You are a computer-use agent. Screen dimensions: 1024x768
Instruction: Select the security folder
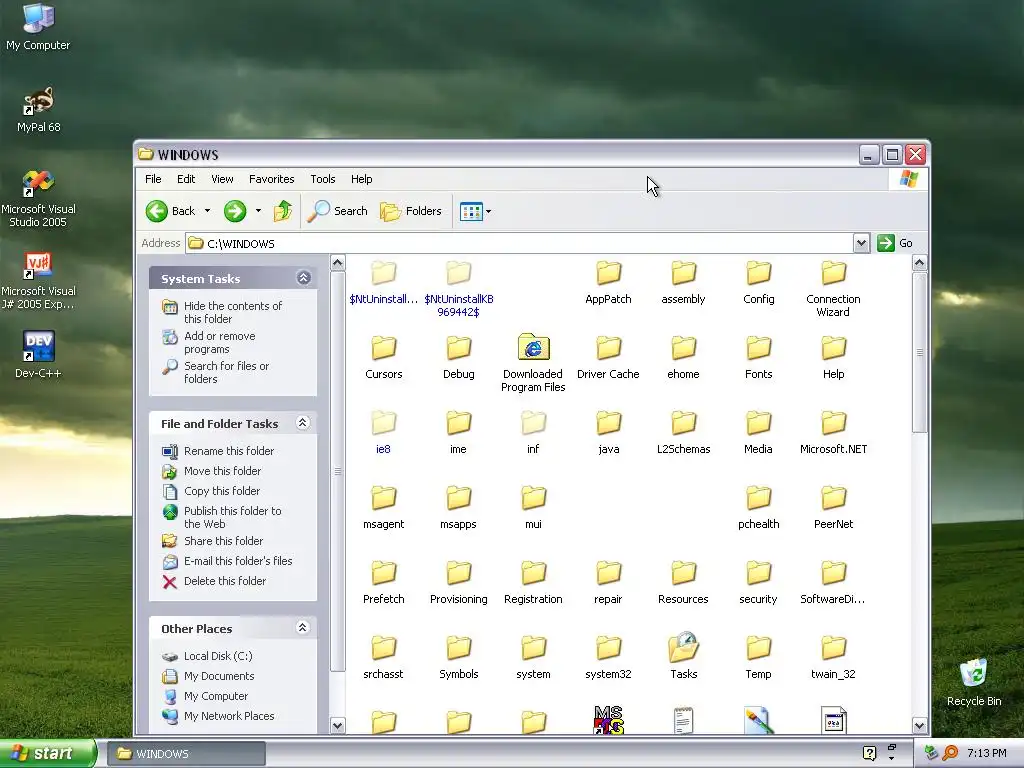[758, 583]
